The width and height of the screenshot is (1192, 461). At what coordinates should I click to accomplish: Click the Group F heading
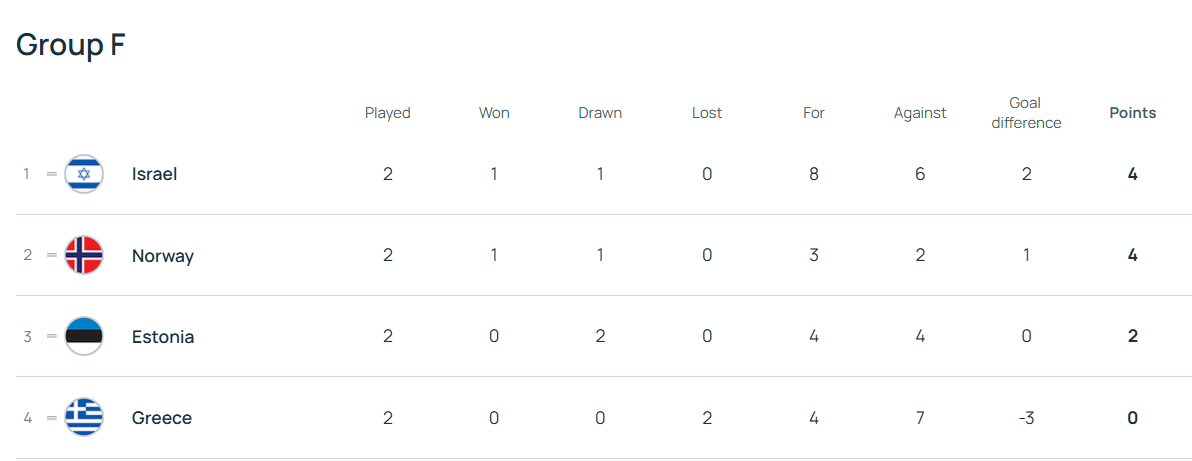pos(70,45)
